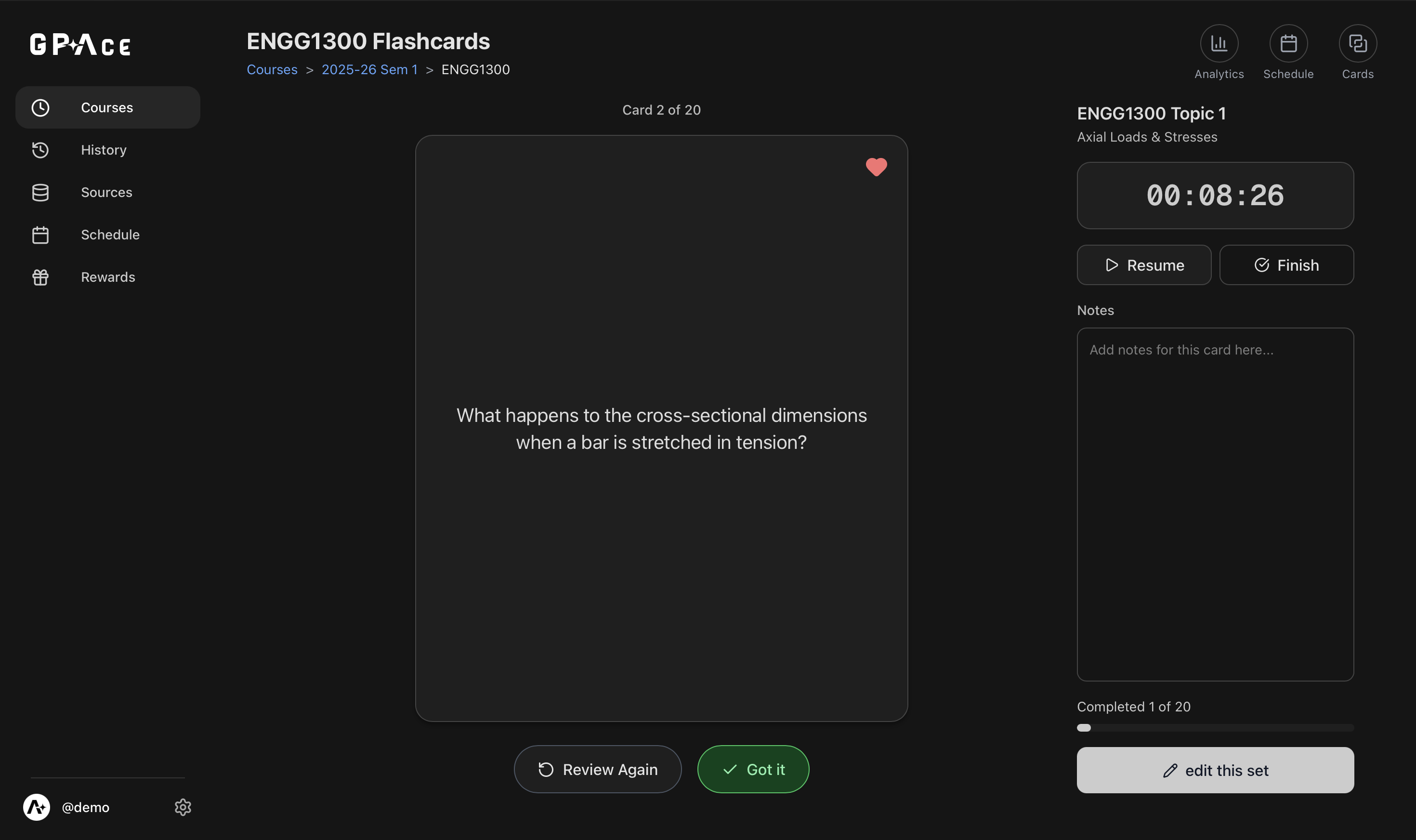Select Courses in the sidebar
The height and width of the screenshot is (840, 1416).
107,107
